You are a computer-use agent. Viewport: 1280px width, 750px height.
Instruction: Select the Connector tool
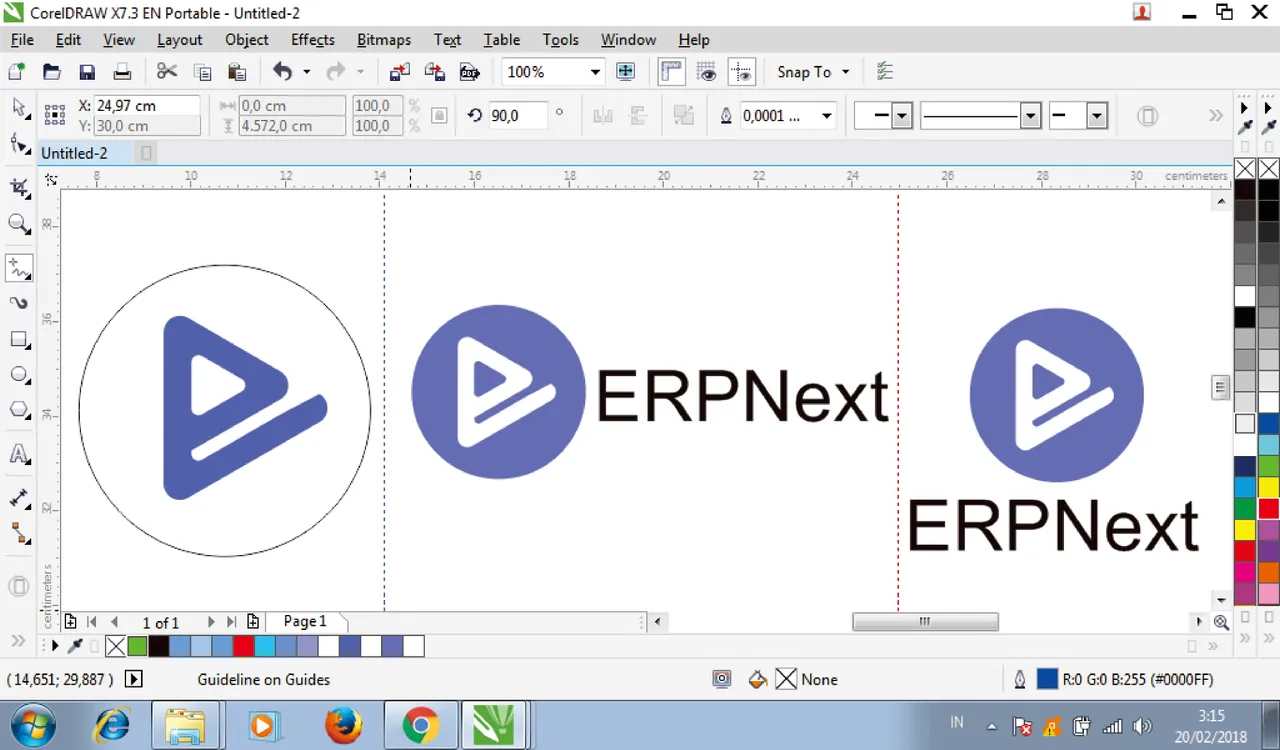click(x=18, y=533)
